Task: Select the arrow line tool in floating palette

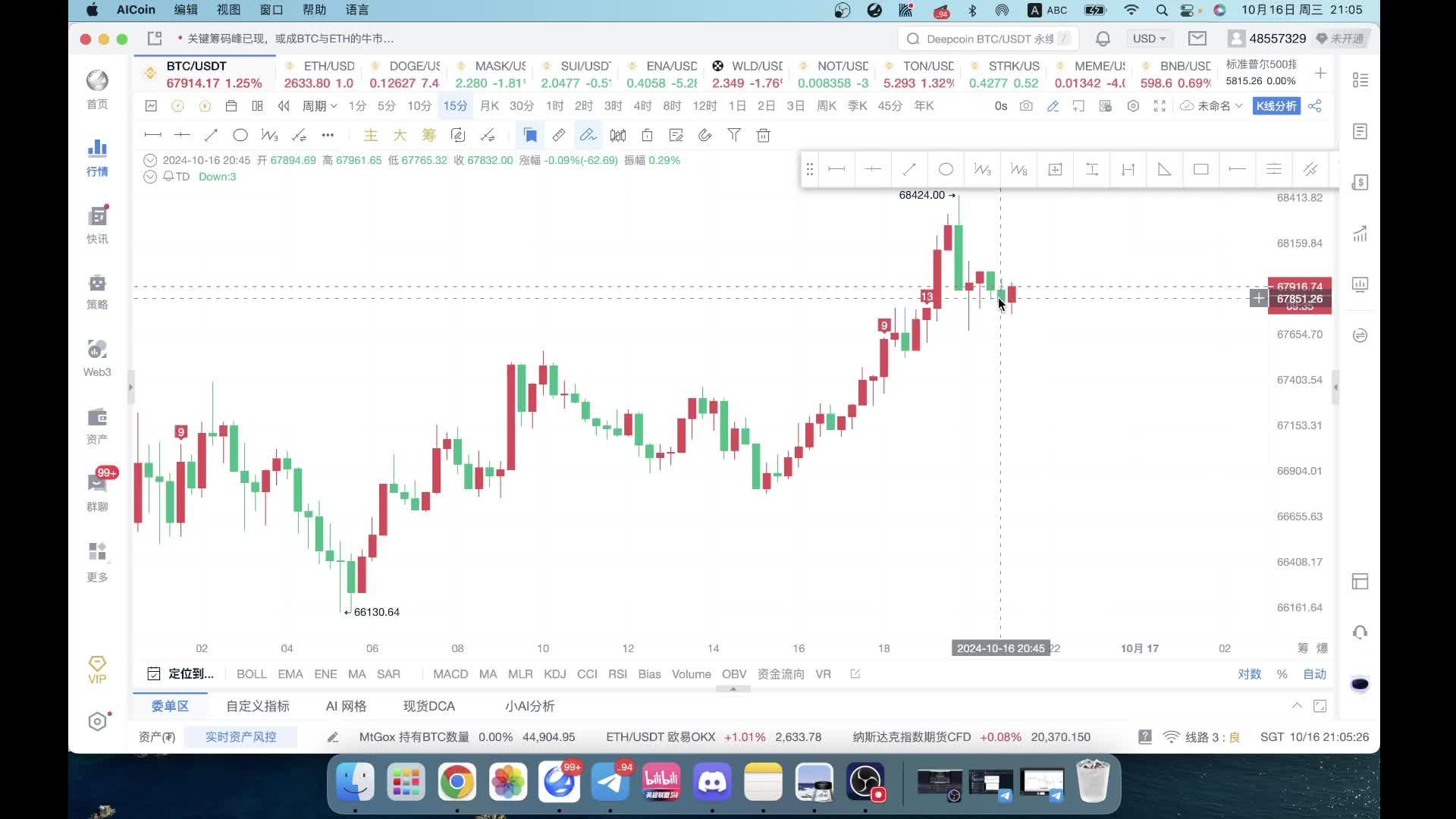Action: [909, 169]
